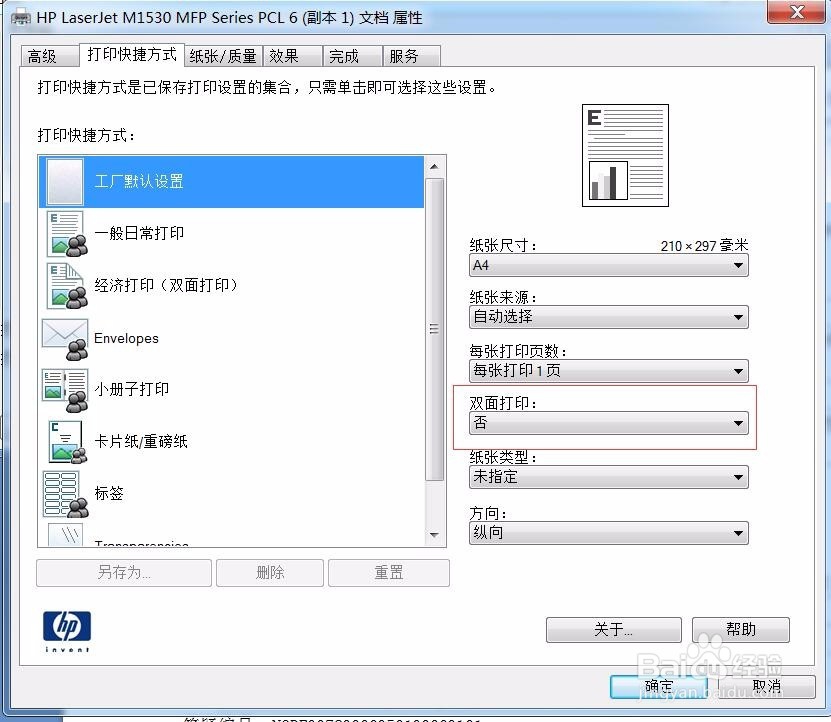Click the 重置 button
Screen dimensions: 831x722
[x=388, y=573]
